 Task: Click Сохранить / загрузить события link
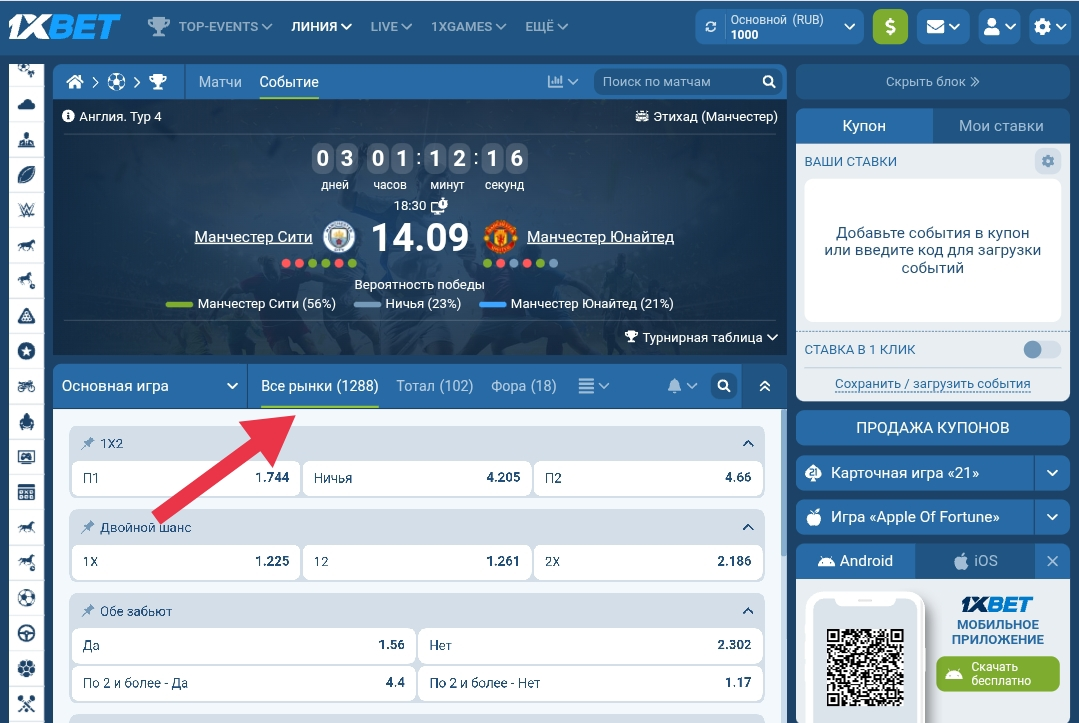(932, 383)
